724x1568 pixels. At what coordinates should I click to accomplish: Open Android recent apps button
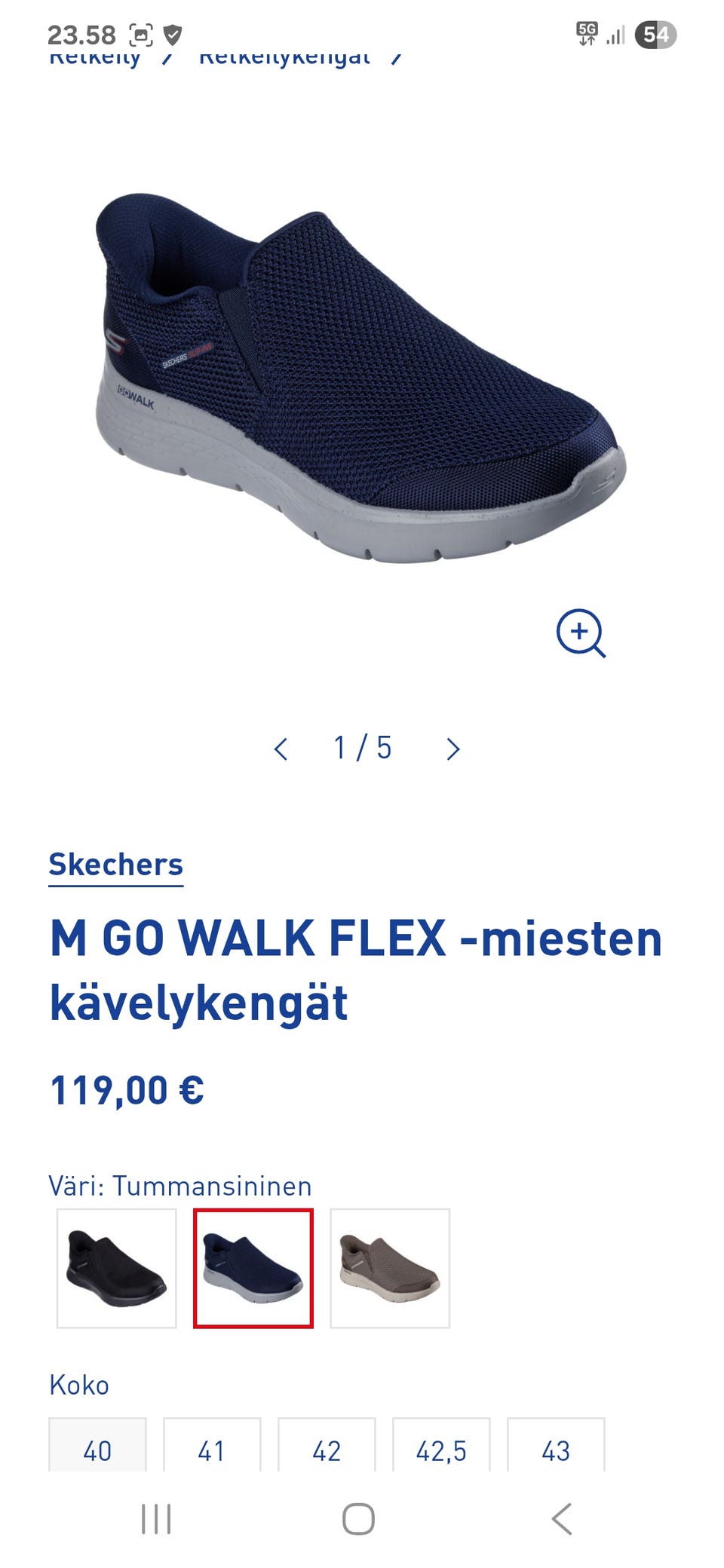156,1519
